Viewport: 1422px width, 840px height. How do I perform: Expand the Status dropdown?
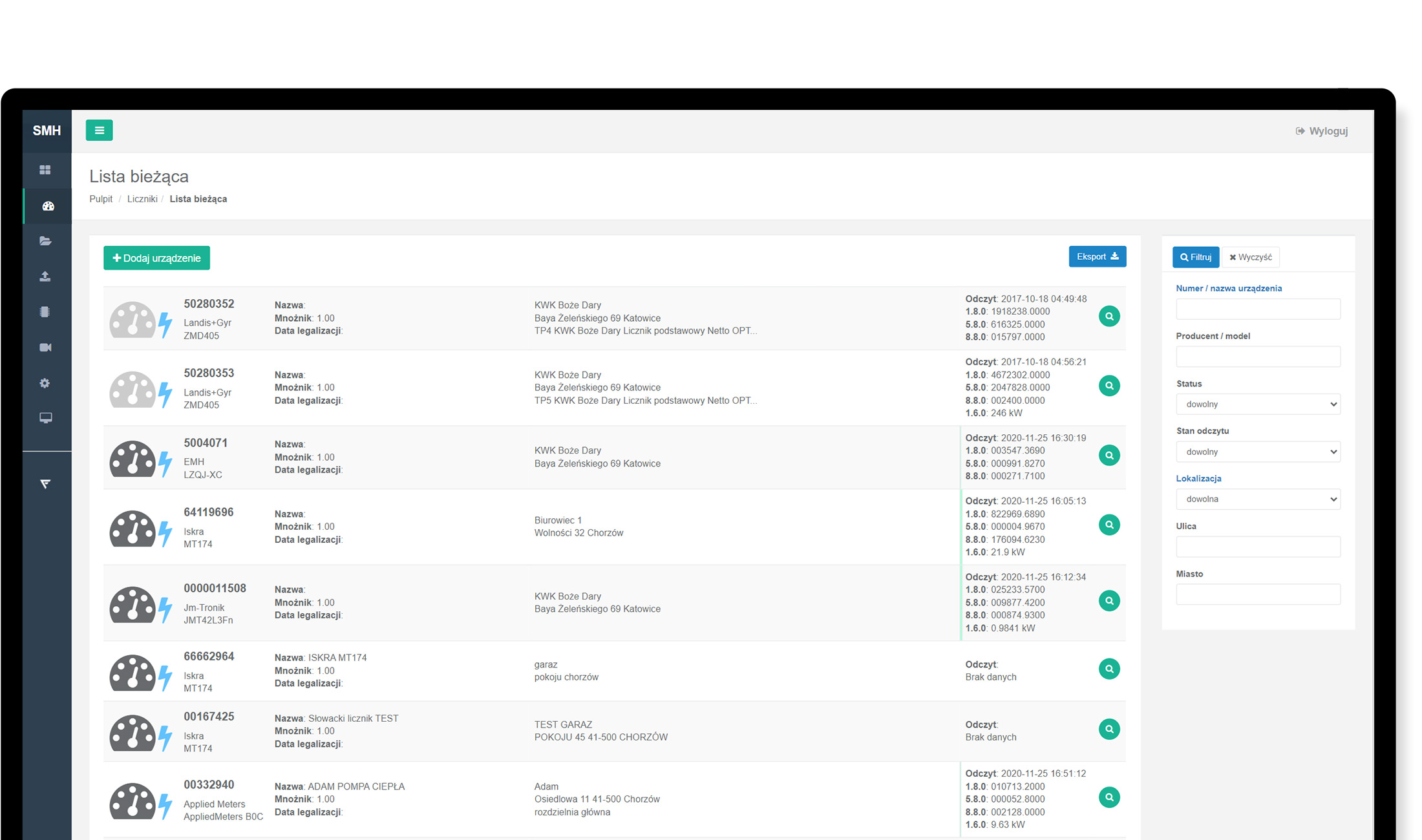point(1258,404)
